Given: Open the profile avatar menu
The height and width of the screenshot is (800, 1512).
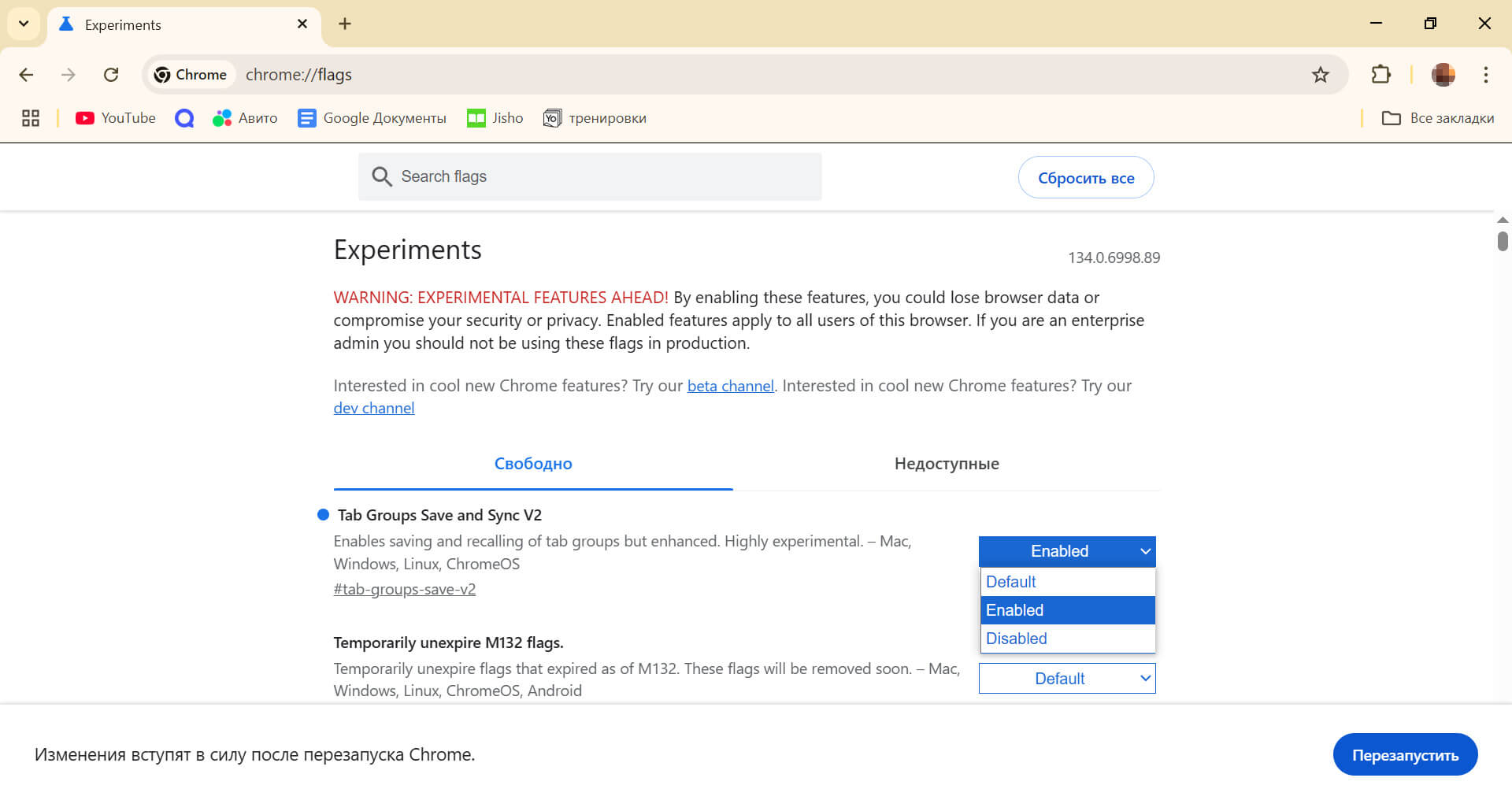Looking at the screenshot, I should (x=1443, y=75).
